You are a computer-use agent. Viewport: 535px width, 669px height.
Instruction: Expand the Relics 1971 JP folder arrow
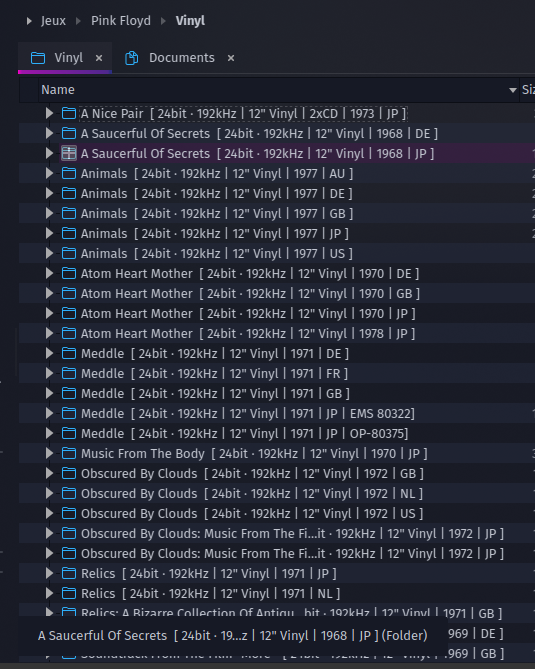(x=49, y=573)
